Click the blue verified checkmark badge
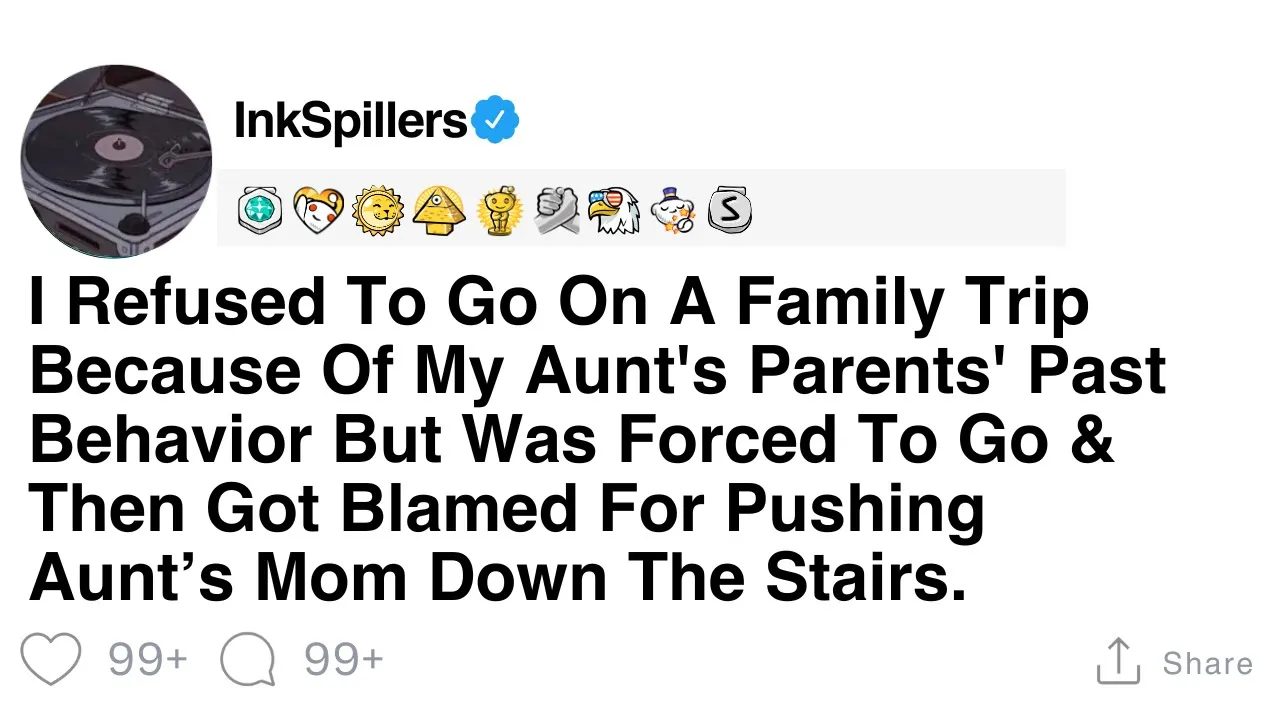 (x=495, y=122)
